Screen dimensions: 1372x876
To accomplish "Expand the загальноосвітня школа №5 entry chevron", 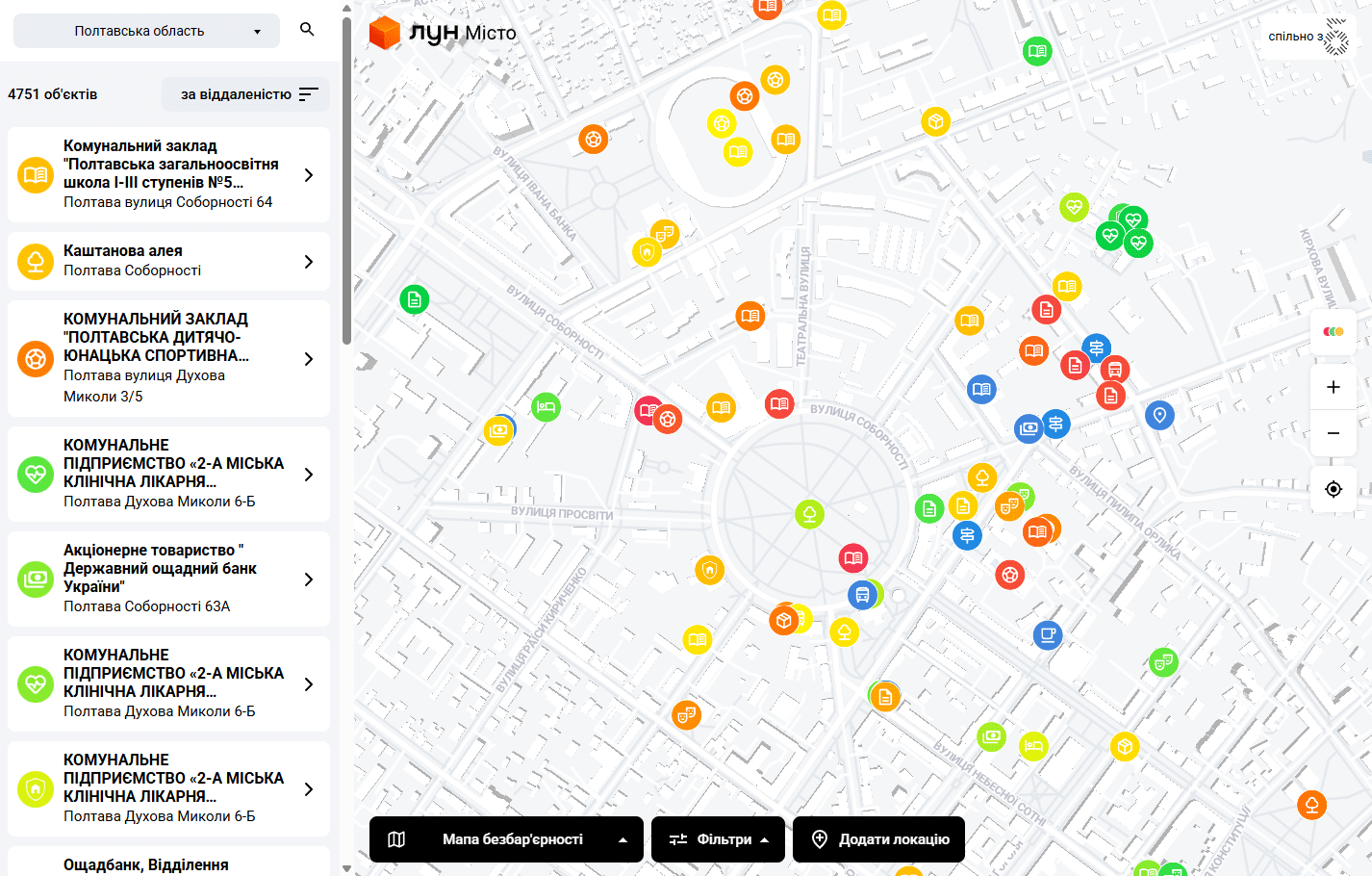I will [x=309, y=175].
